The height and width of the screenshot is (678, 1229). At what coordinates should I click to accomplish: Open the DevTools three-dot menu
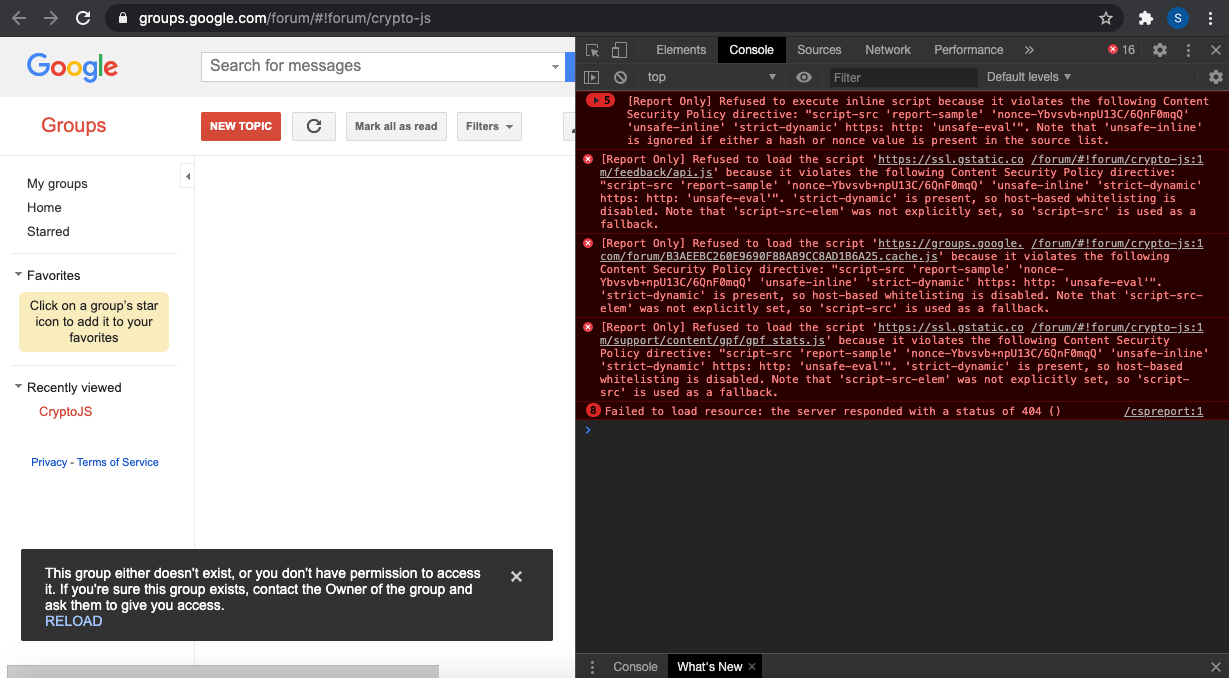click(1188, 50)
